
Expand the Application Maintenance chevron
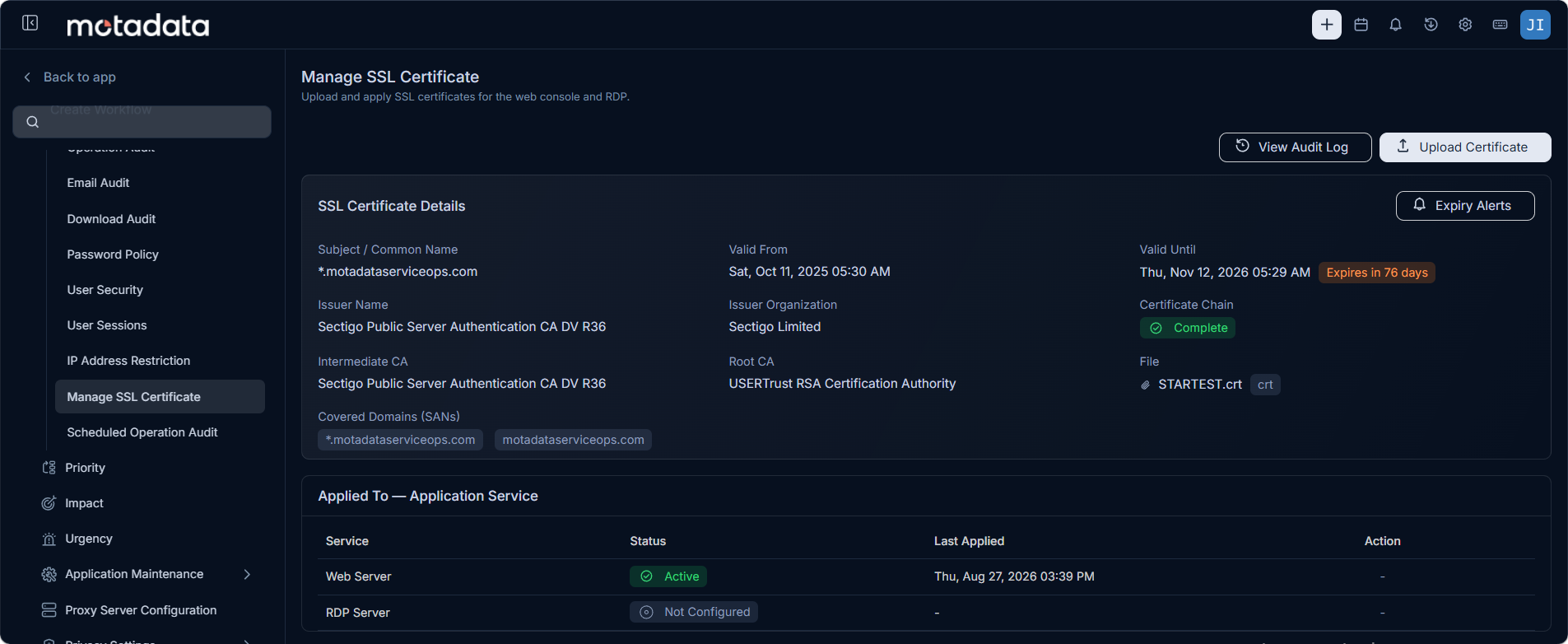[247, 574]
